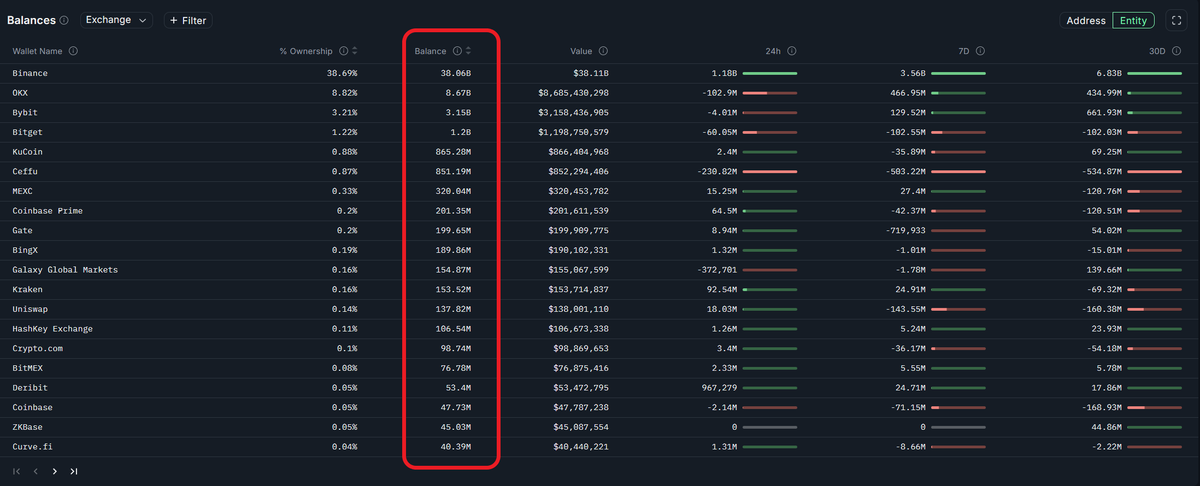Select the ZKBase wallet name
Image resolution: width=1200 pixels, height=486 pixels.
[27, 427]
